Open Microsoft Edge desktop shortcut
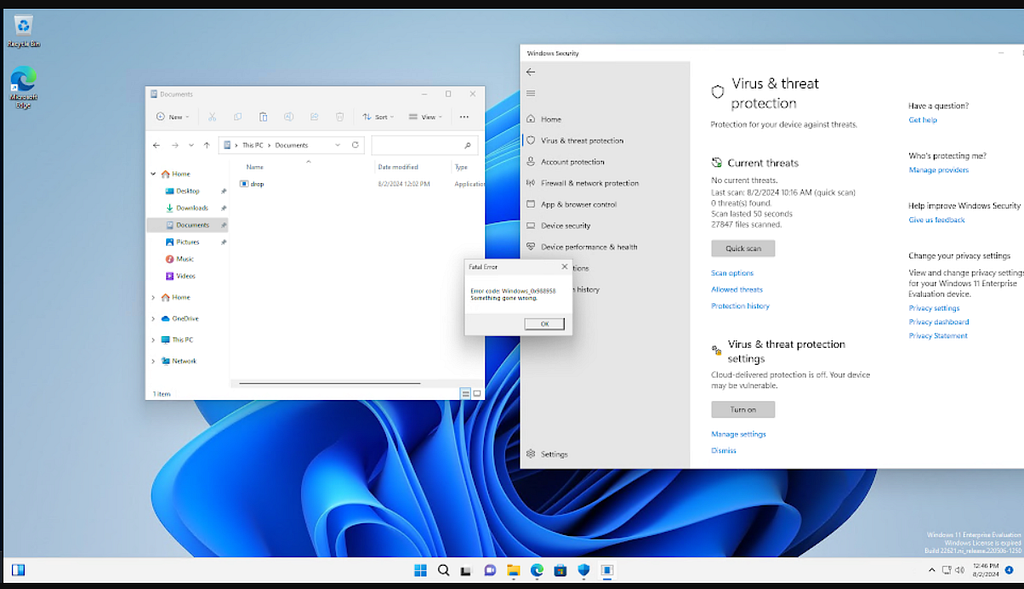The image size is (1024, 589). 24,87
